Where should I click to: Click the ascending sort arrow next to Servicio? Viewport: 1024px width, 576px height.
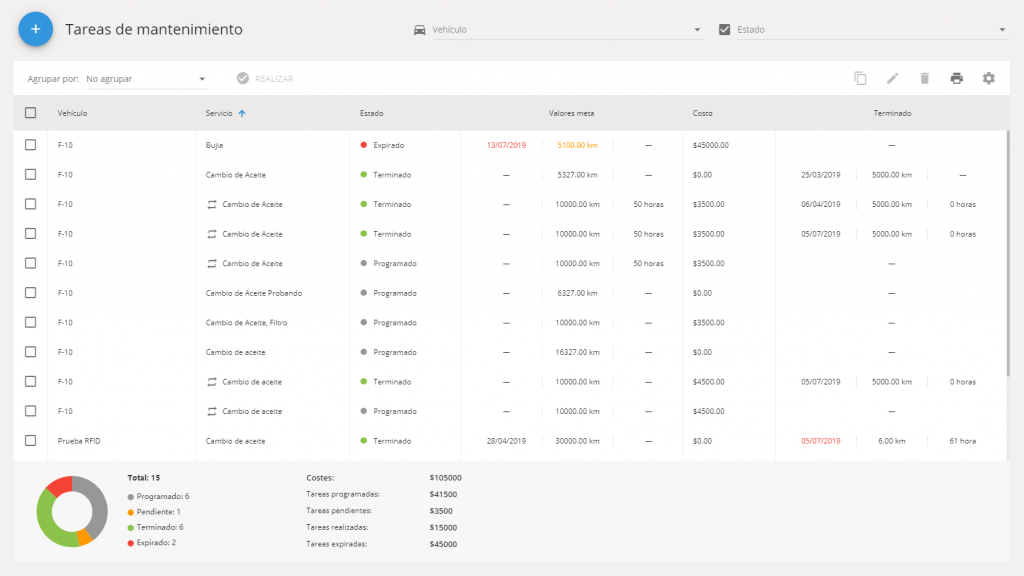(x=242, y=113)
